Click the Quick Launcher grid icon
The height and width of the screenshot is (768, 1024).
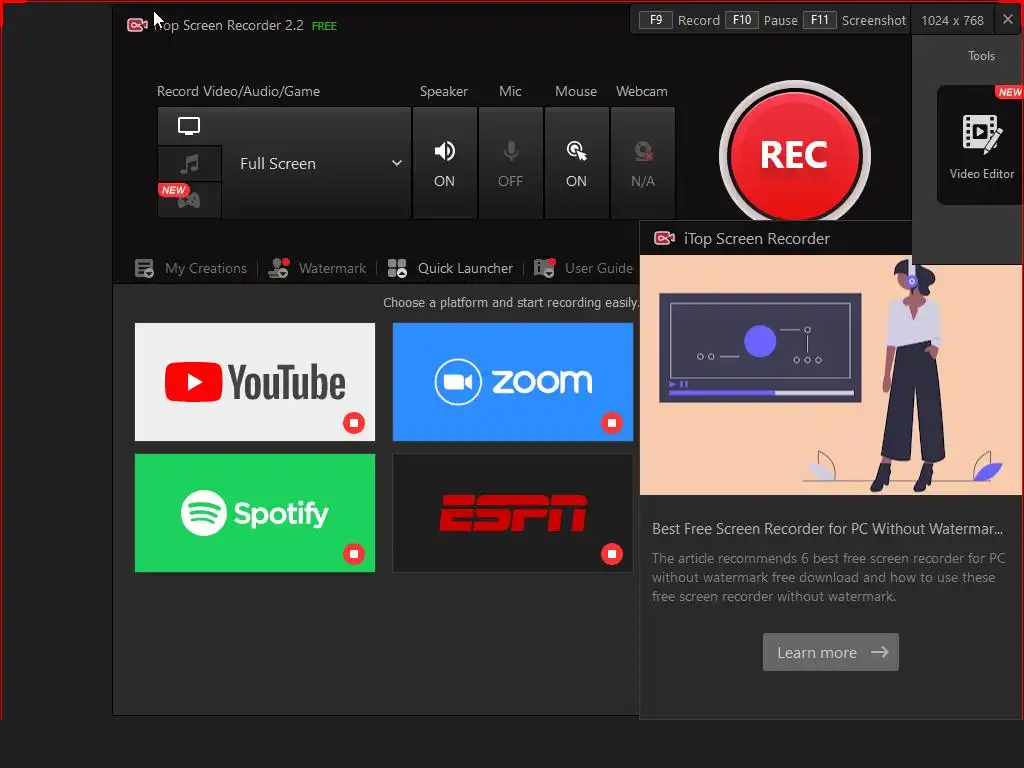(397, 268)
